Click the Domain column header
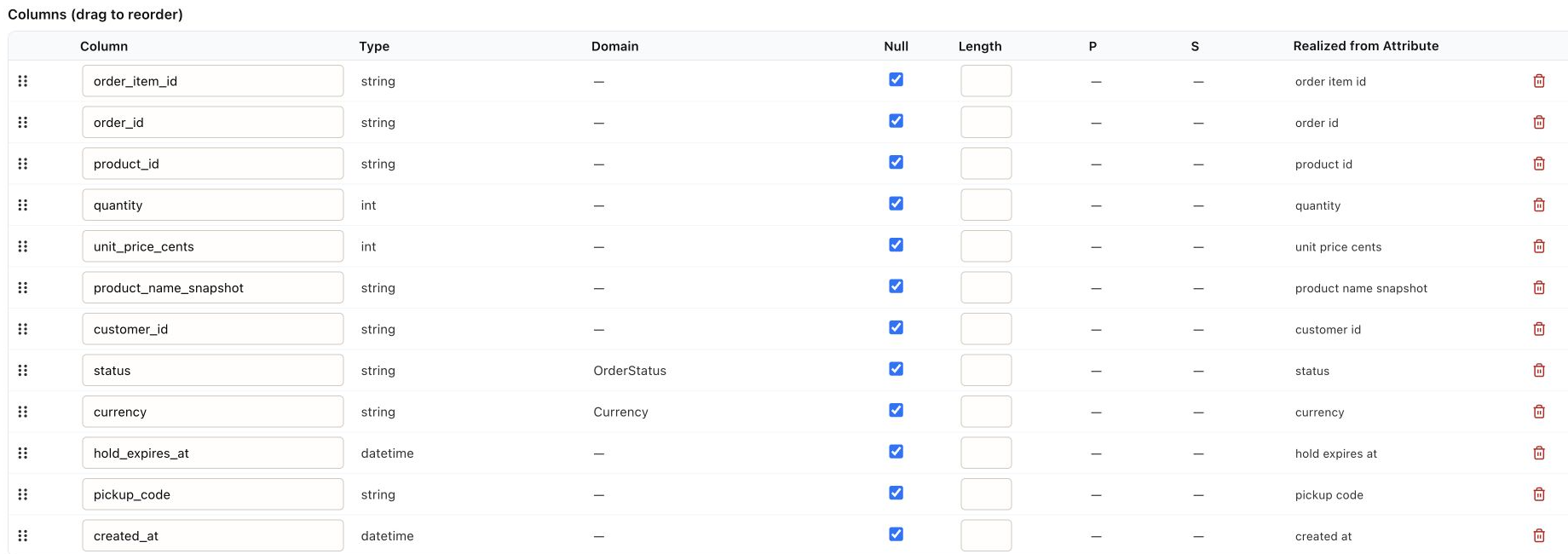This screenshot has height=554, width=1568. click(614, 46)
